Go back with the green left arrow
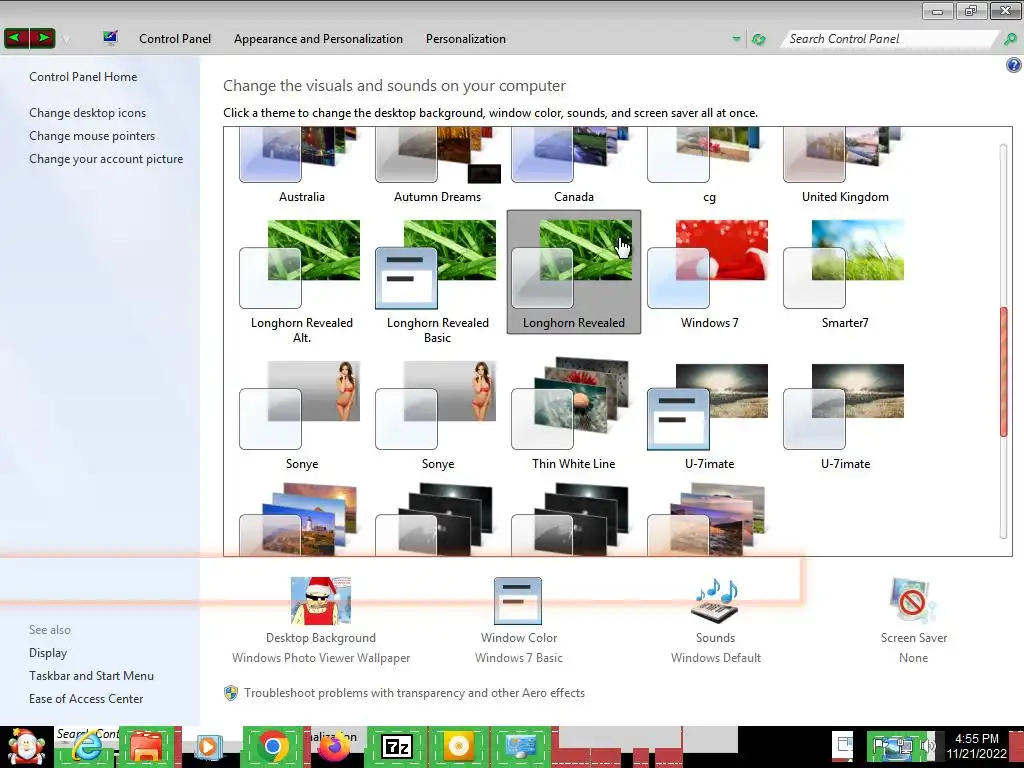 coord(16,39)
